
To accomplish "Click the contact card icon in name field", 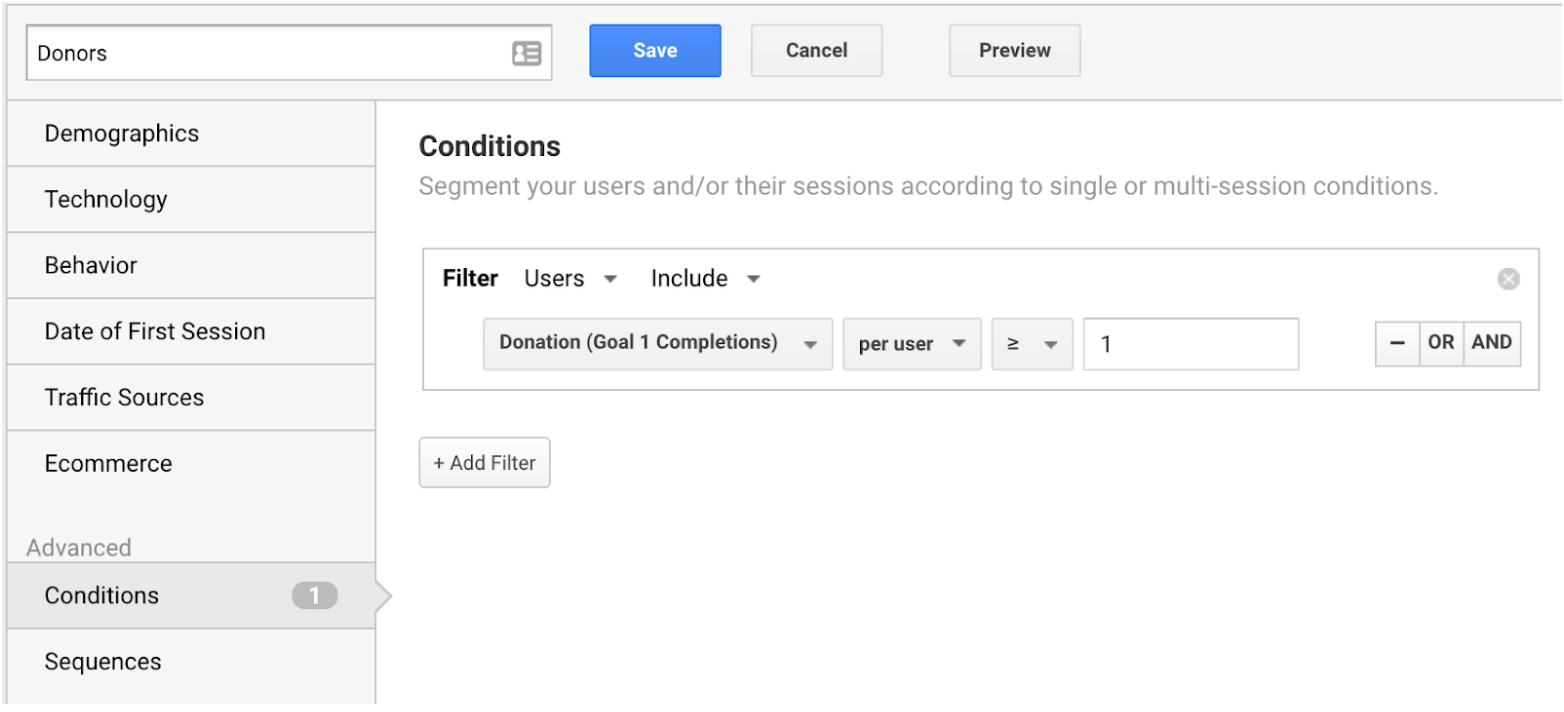I will click(x=526, y=53).
